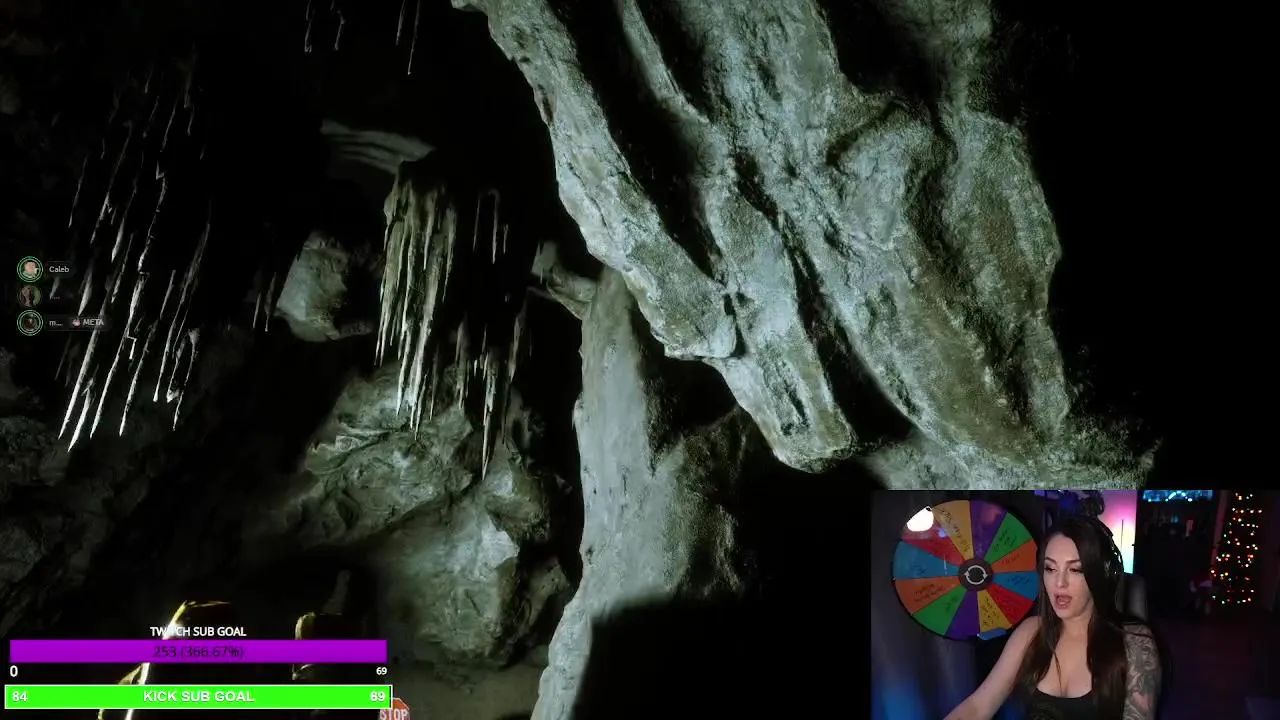Click the colorful prize wheel in the webcam

pyautogui.click(x=968, y=570)
